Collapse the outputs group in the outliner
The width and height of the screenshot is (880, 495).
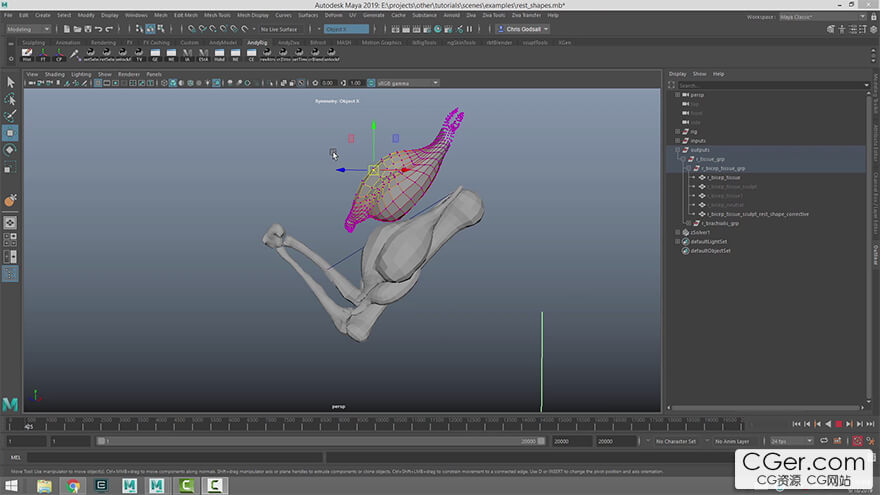pos(678,149)
